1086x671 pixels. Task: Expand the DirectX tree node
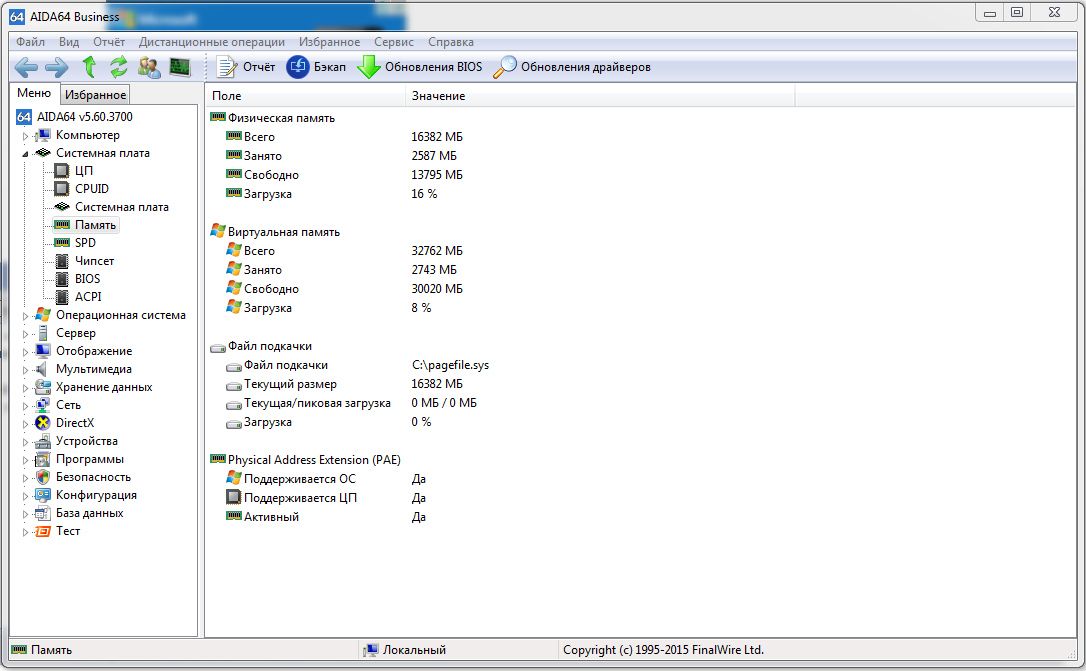(26, 424)
